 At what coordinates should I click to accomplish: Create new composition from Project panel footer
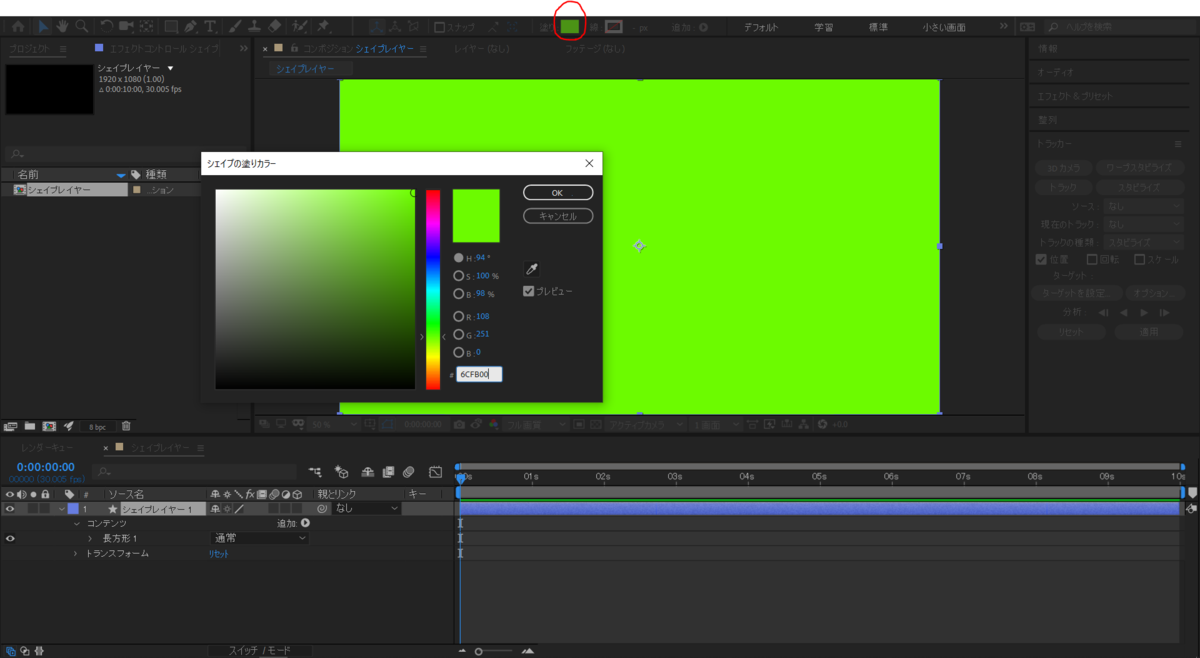click(x=48, y=426)
